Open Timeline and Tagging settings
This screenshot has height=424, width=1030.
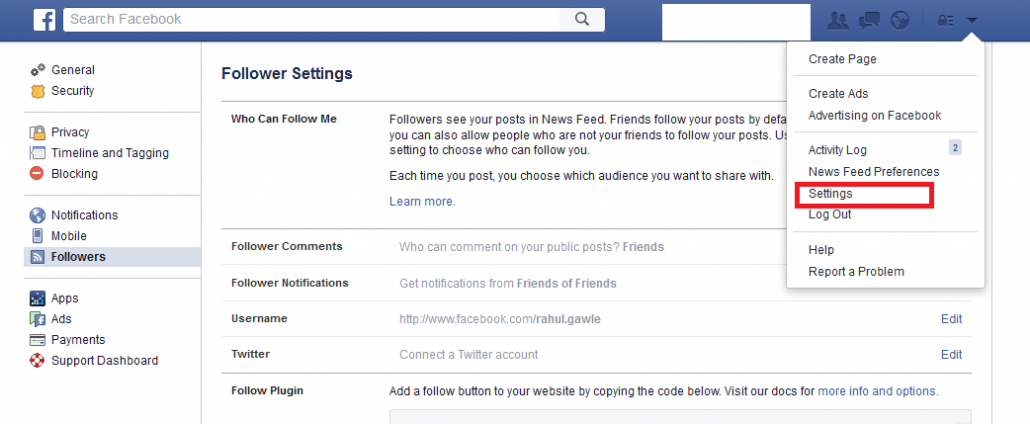(109, 153)
